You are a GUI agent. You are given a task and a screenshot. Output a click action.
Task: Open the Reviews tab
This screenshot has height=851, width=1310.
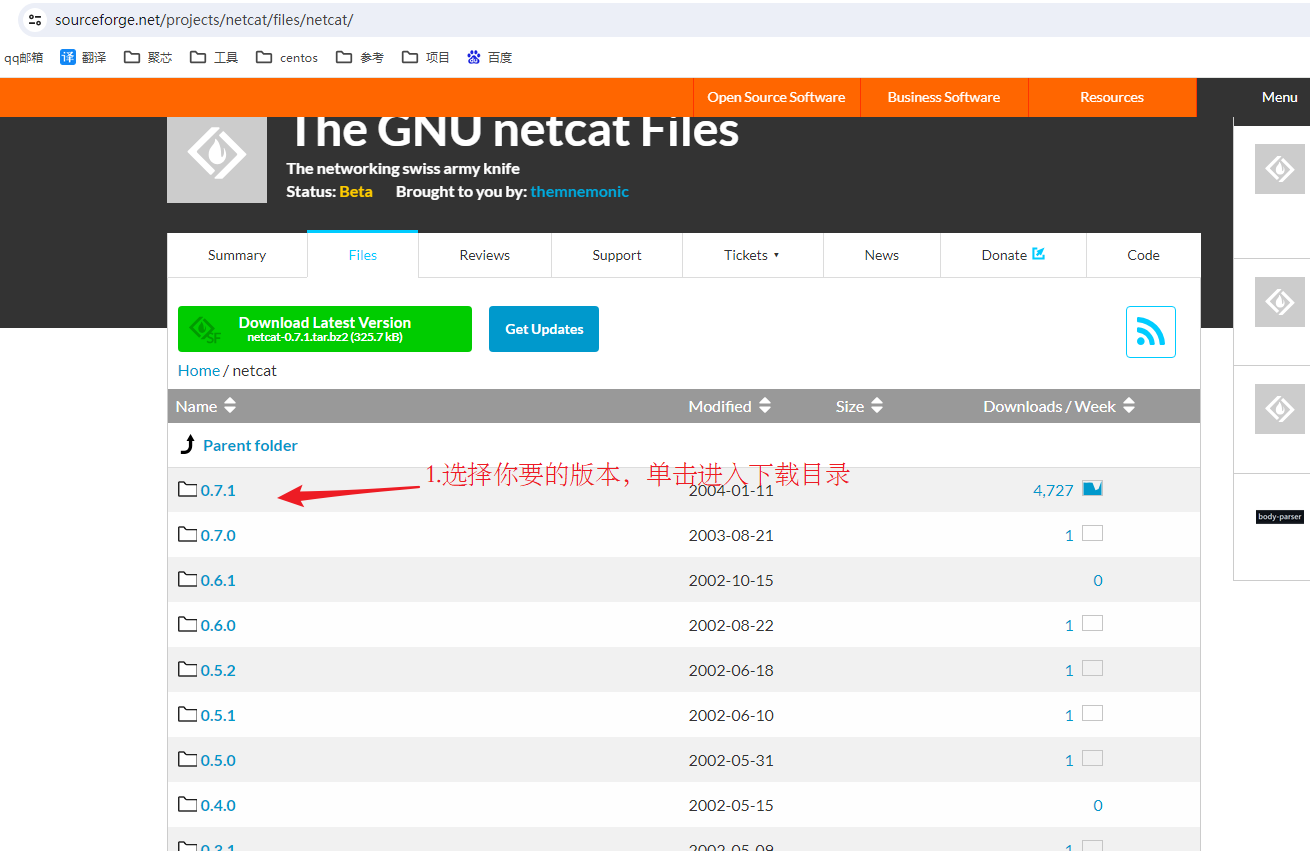point(485,255)
